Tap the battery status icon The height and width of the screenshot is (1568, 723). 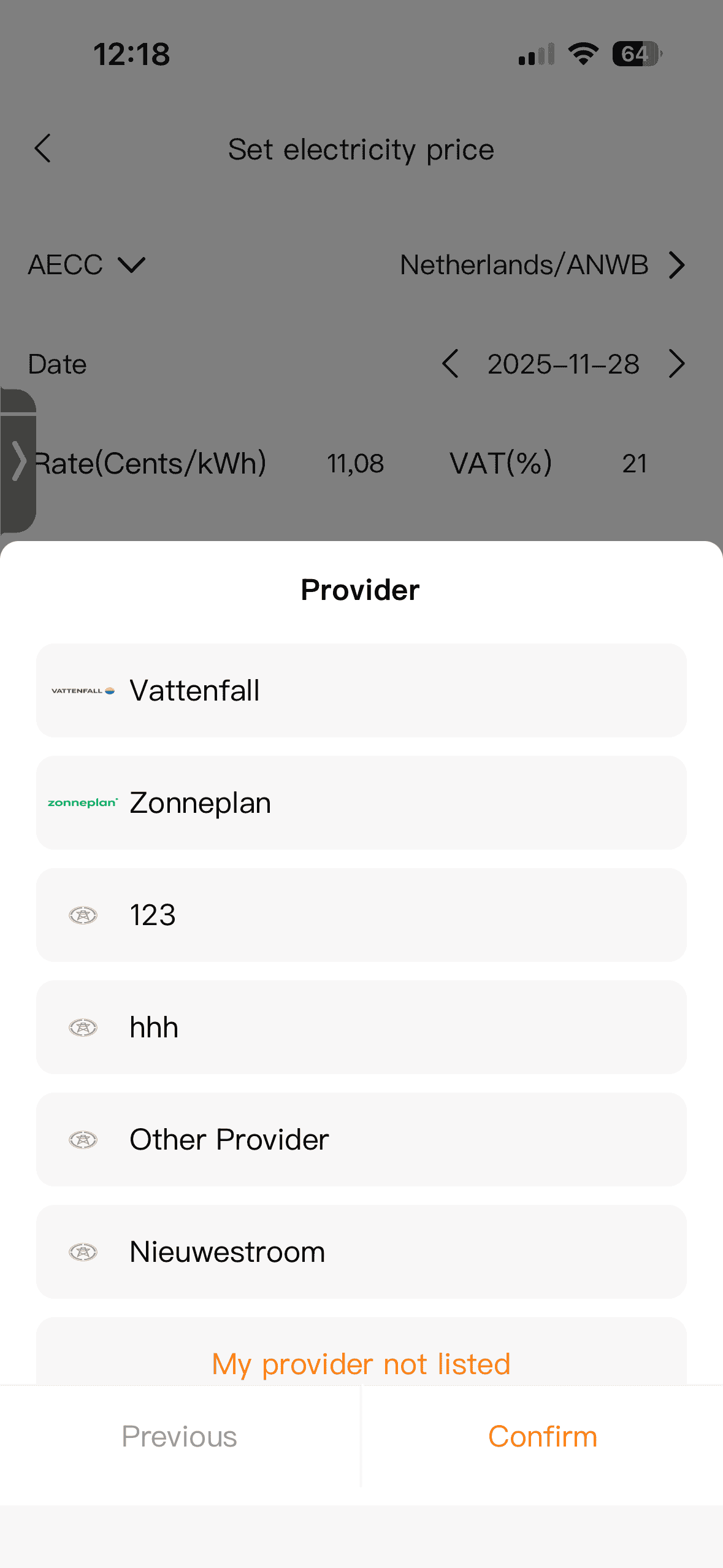point(637,54)
